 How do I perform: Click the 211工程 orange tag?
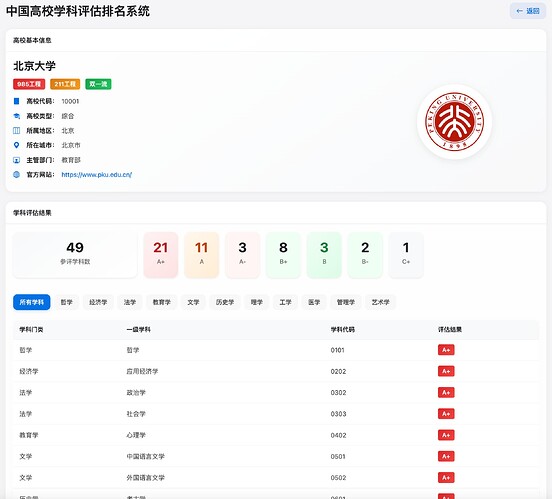click(x=65, y=84)
